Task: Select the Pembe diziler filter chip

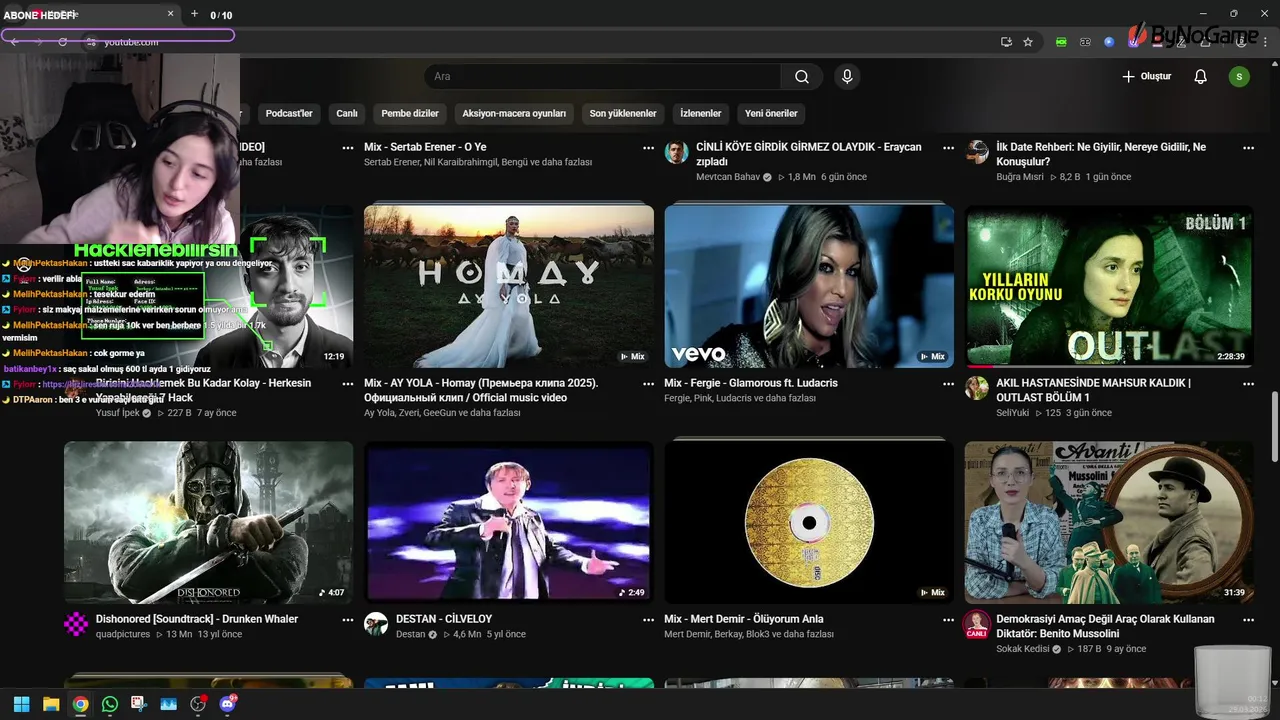Action: point(410,113)
